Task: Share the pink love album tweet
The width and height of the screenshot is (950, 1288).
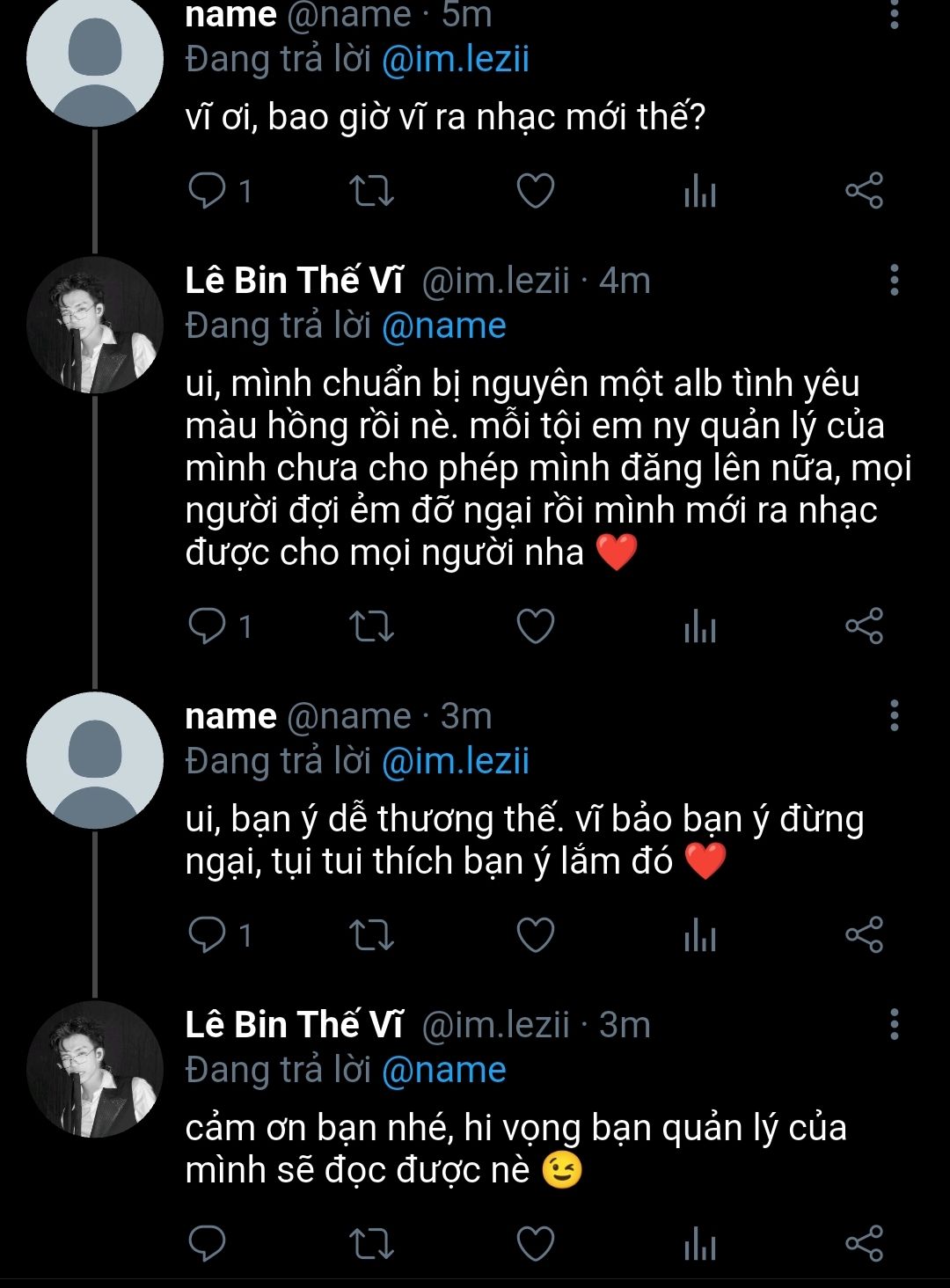Action: tap(864, 626)
